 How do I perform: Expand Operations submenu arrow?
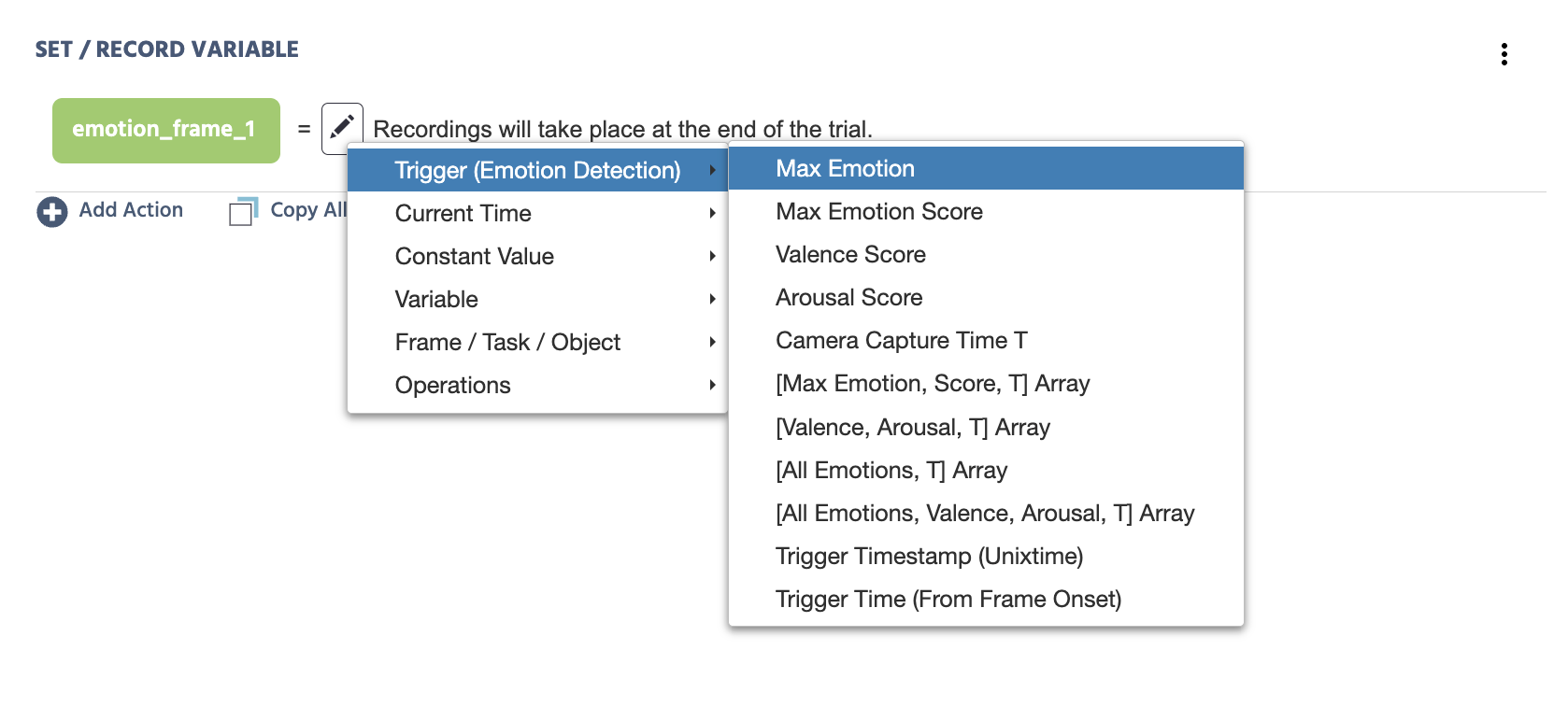(x=712, y=385)
